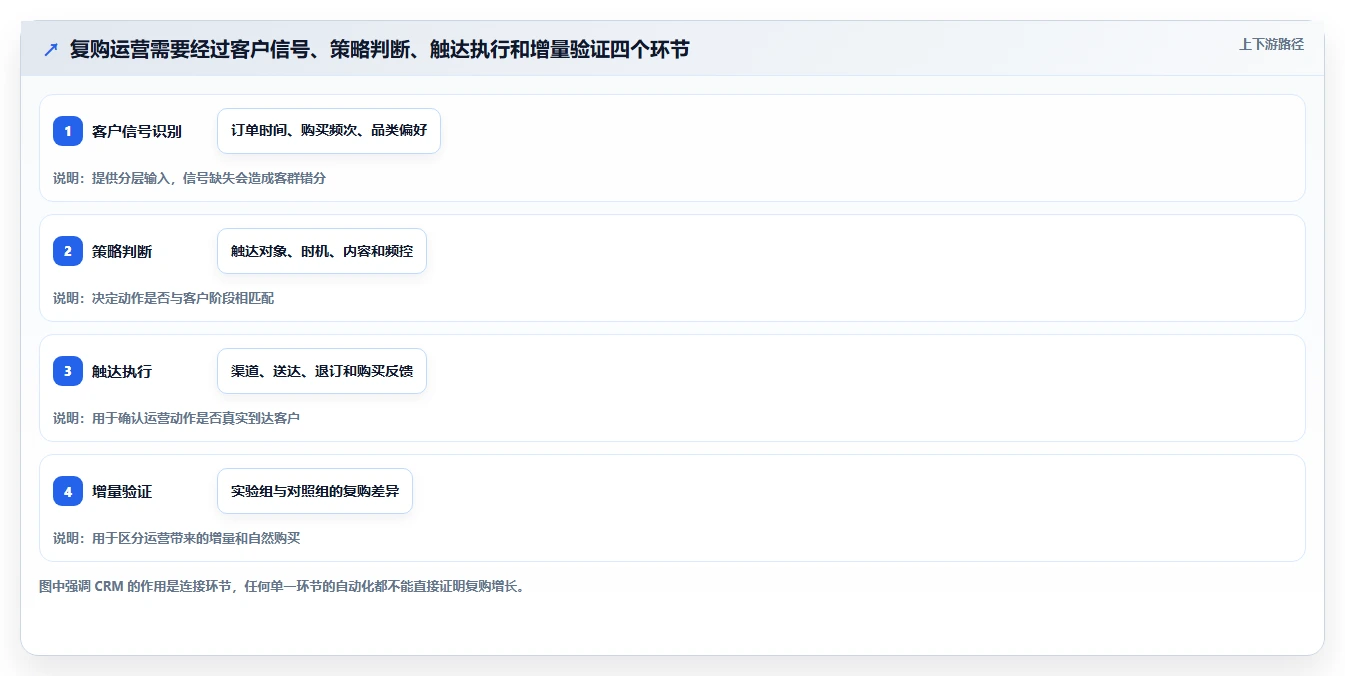1345x676 pixels.
Task: Click the note 用于确认运营动作是否真实到达客户
Action: (x=176, y=418)
